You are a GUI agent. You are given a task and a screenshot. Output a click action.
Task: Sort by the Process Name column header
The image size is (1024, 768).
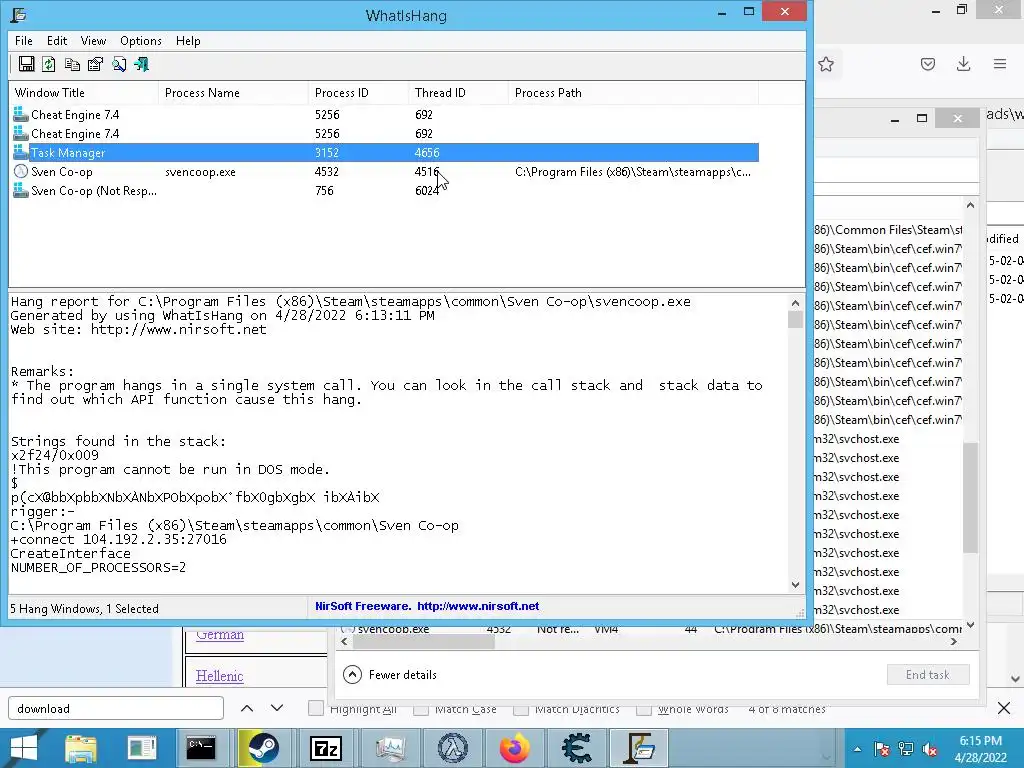(233, 93)
